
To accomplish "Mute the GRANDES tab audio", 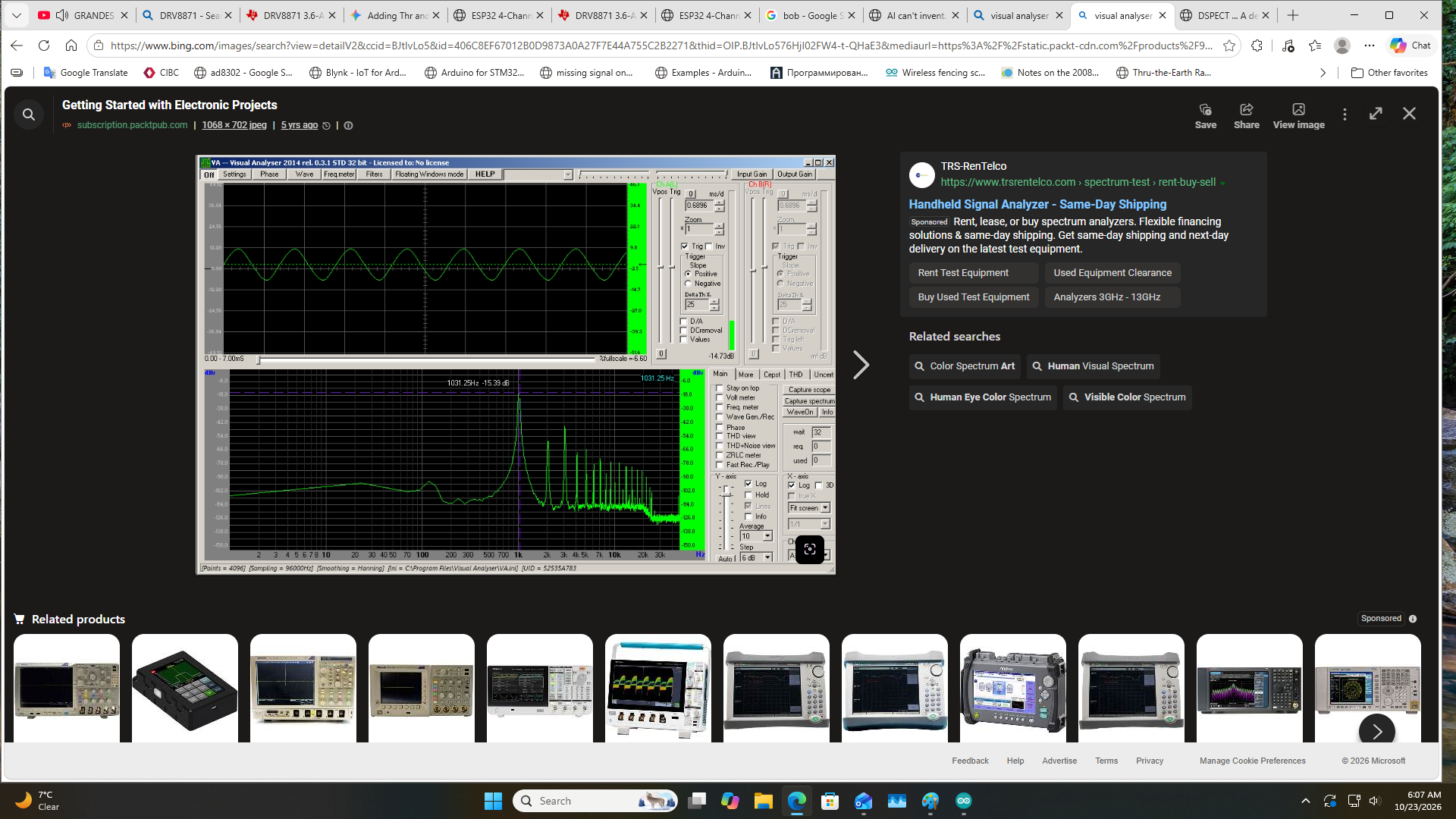I will (x=62, y=15).
